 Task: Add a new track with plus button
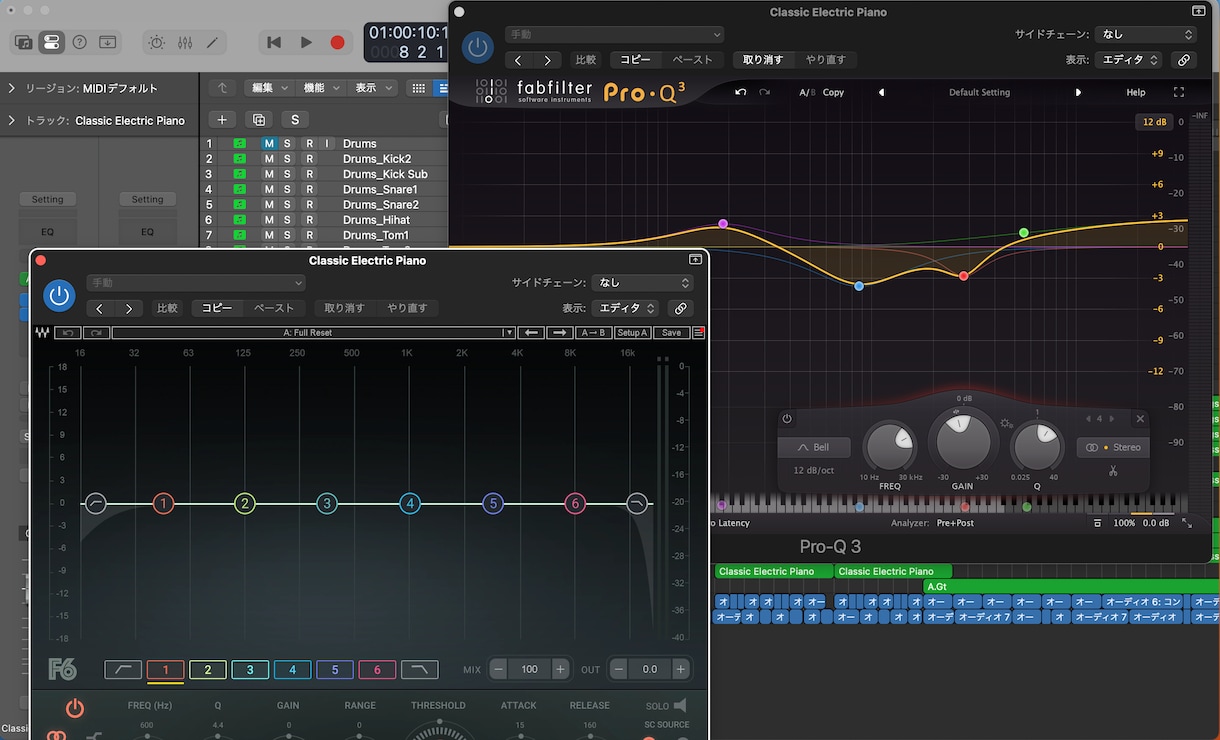[222, 120]
